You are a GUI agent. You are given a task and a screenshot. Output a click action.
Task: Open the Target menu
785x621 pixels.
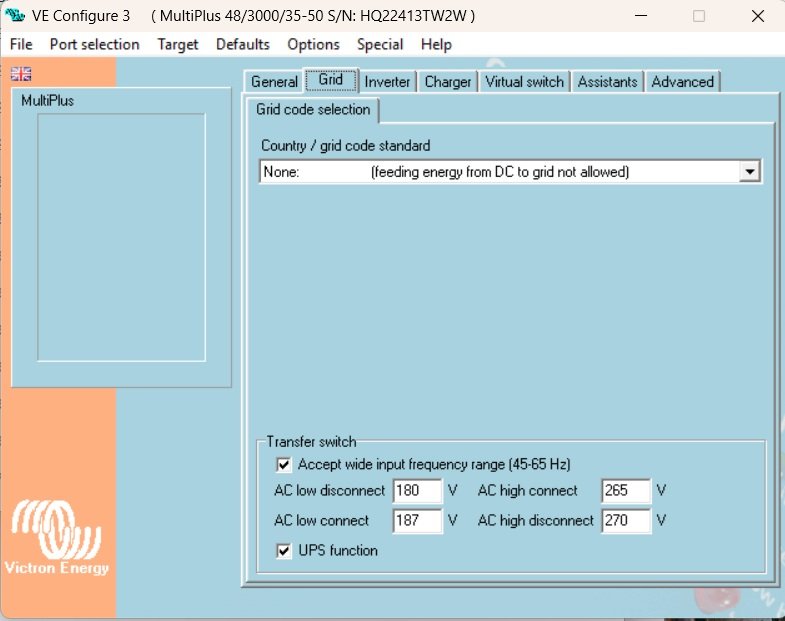(x=178, y=45)
